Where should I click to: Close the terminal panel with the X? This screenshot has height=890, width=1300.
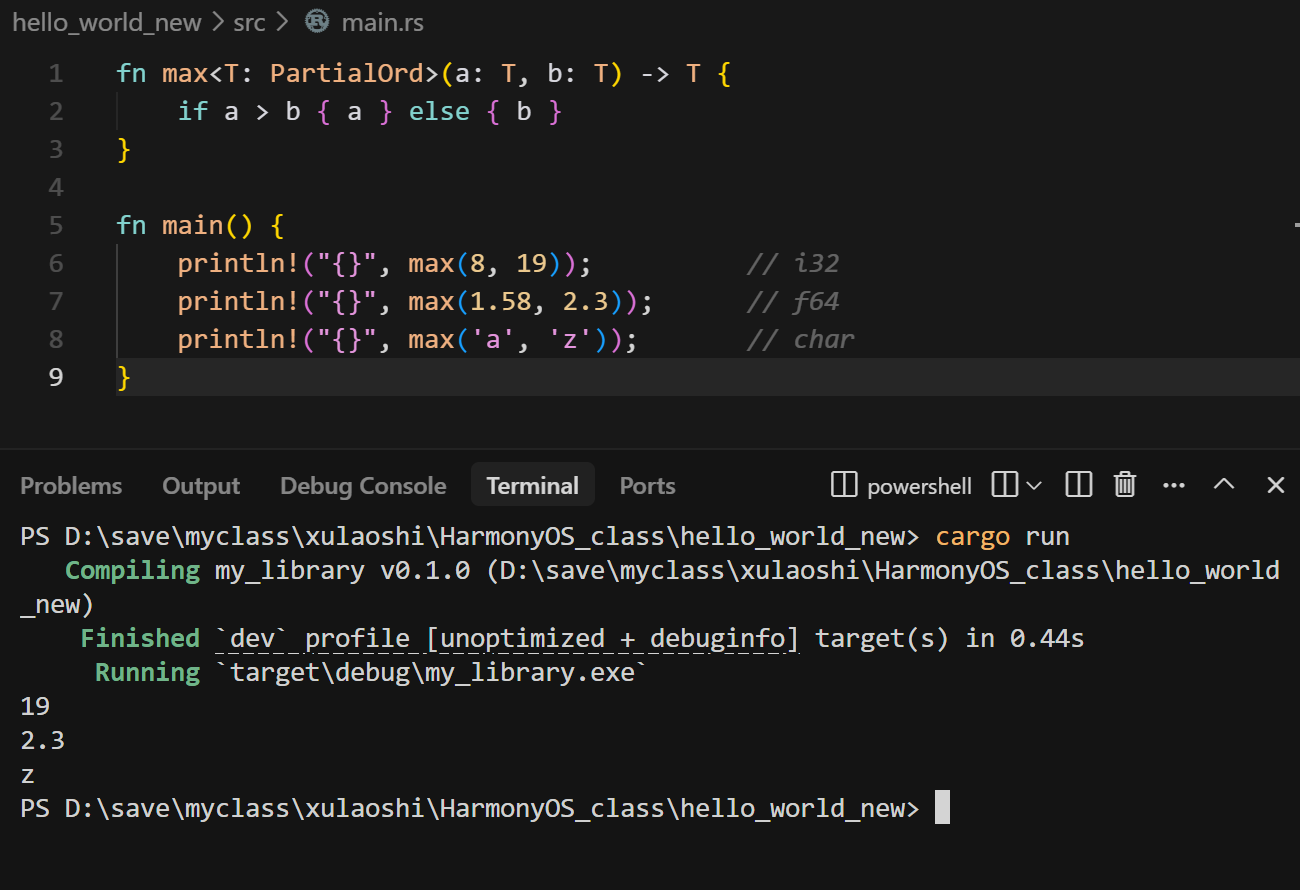[1275, 485]
